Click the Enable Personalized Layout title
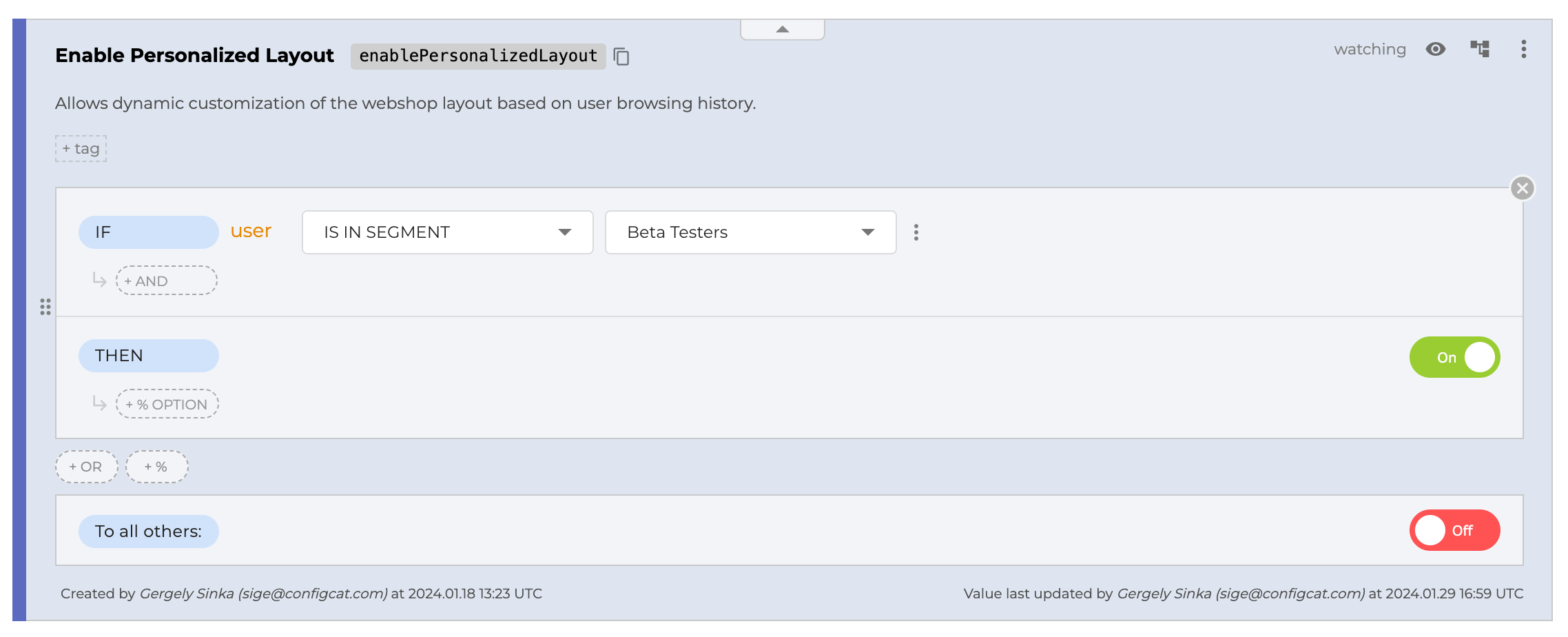The image size is (1568, 637). [x=194, y=55]
